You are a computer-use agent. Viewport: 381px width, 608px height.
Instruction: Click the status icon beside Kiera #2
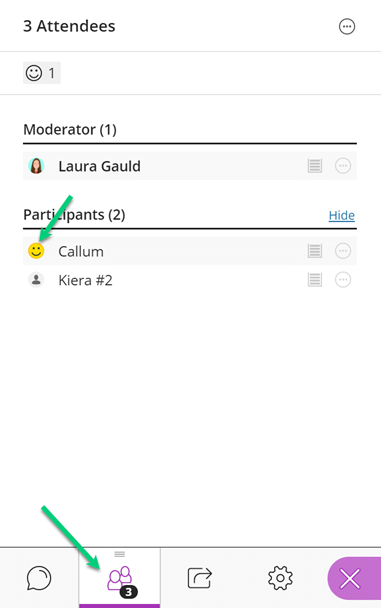coord(315,280)
